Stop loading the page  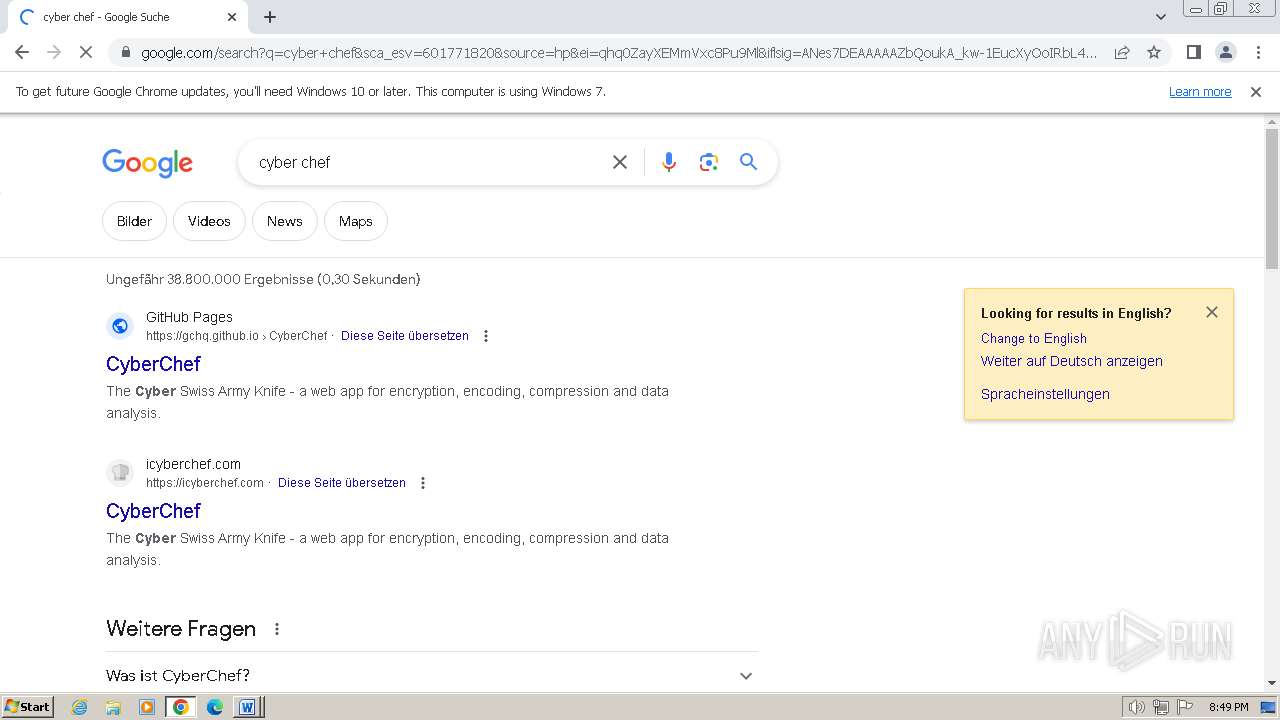pos(87,52)
